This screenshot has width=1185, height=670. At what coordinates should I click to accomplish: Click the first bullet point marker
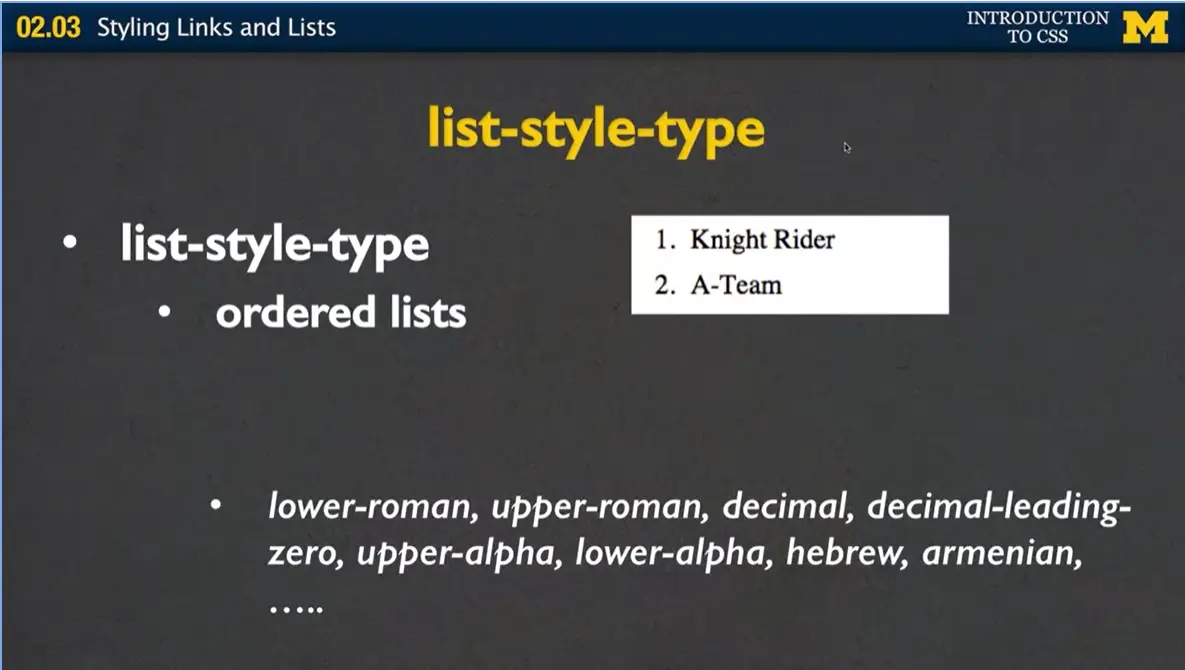[x=68, y=240]
